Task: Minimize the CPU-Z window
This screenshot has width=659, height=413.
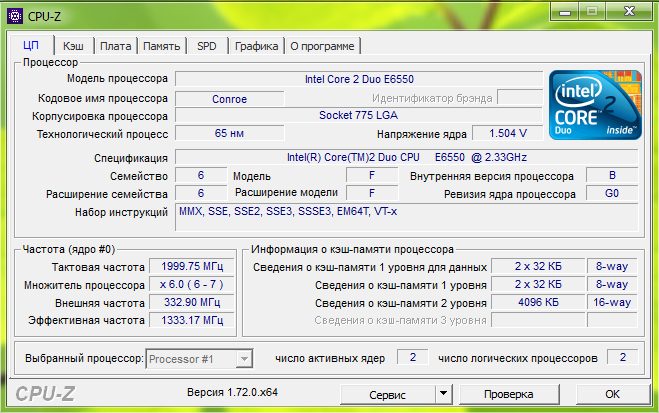Action: (564, 12)
